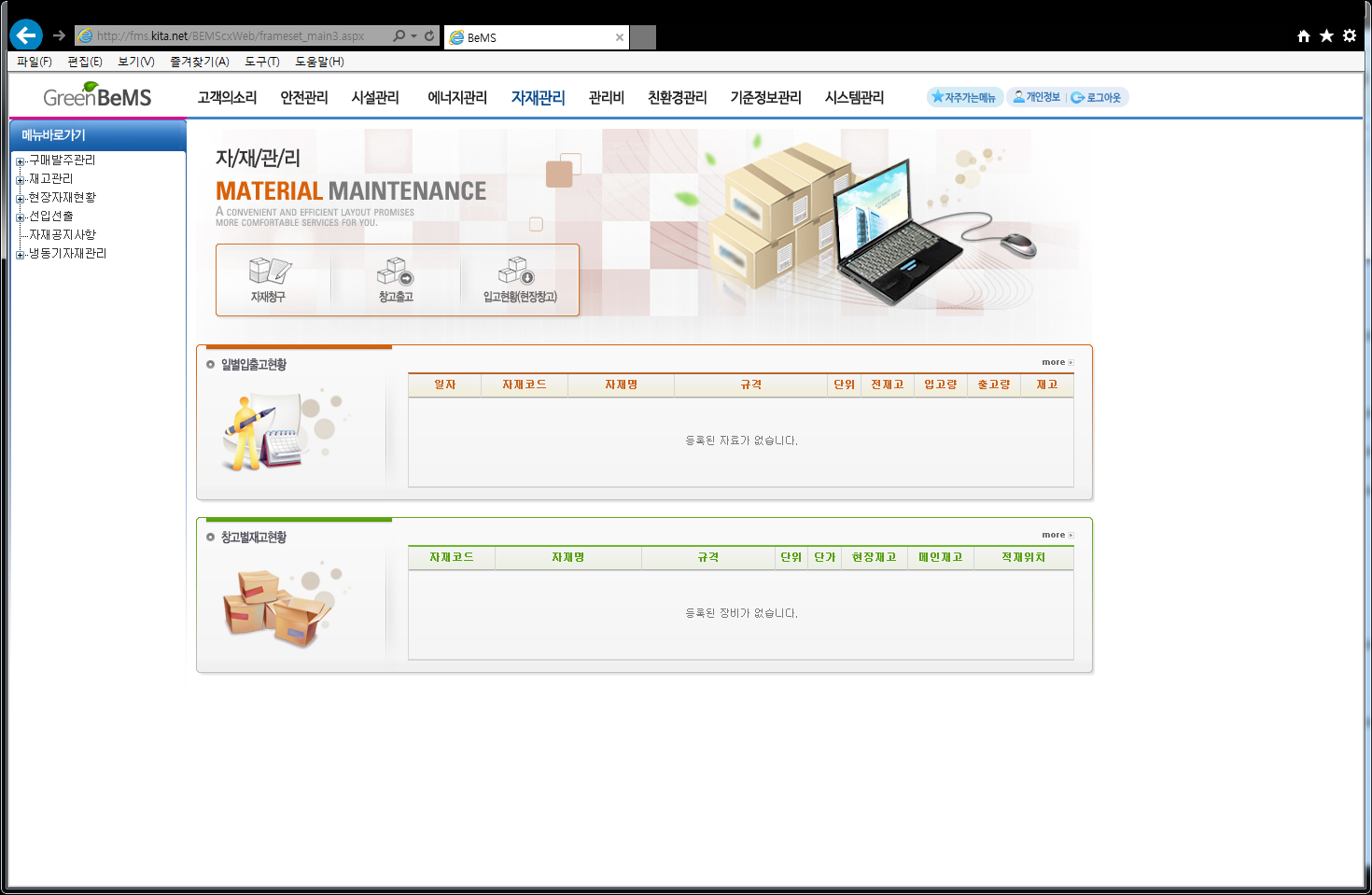Open the browser home icon

[x=1304, y=35]
